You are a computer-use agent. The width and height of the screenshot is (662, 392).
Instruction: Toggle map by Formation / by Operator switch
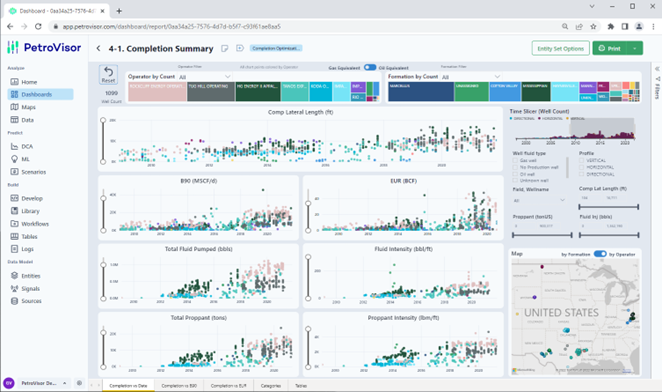[x=600, y=254]
